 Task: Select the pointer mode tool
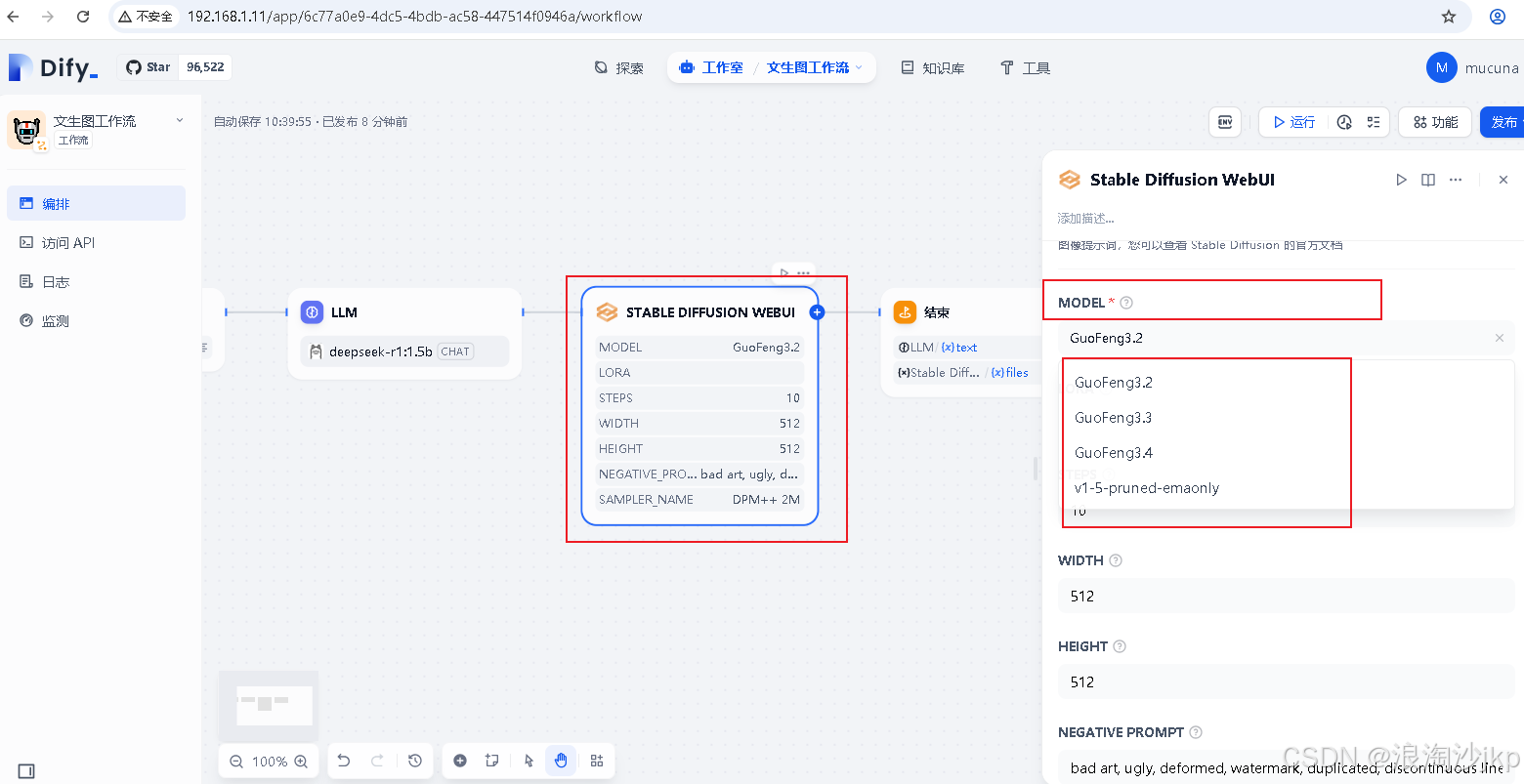coord(529,761)
